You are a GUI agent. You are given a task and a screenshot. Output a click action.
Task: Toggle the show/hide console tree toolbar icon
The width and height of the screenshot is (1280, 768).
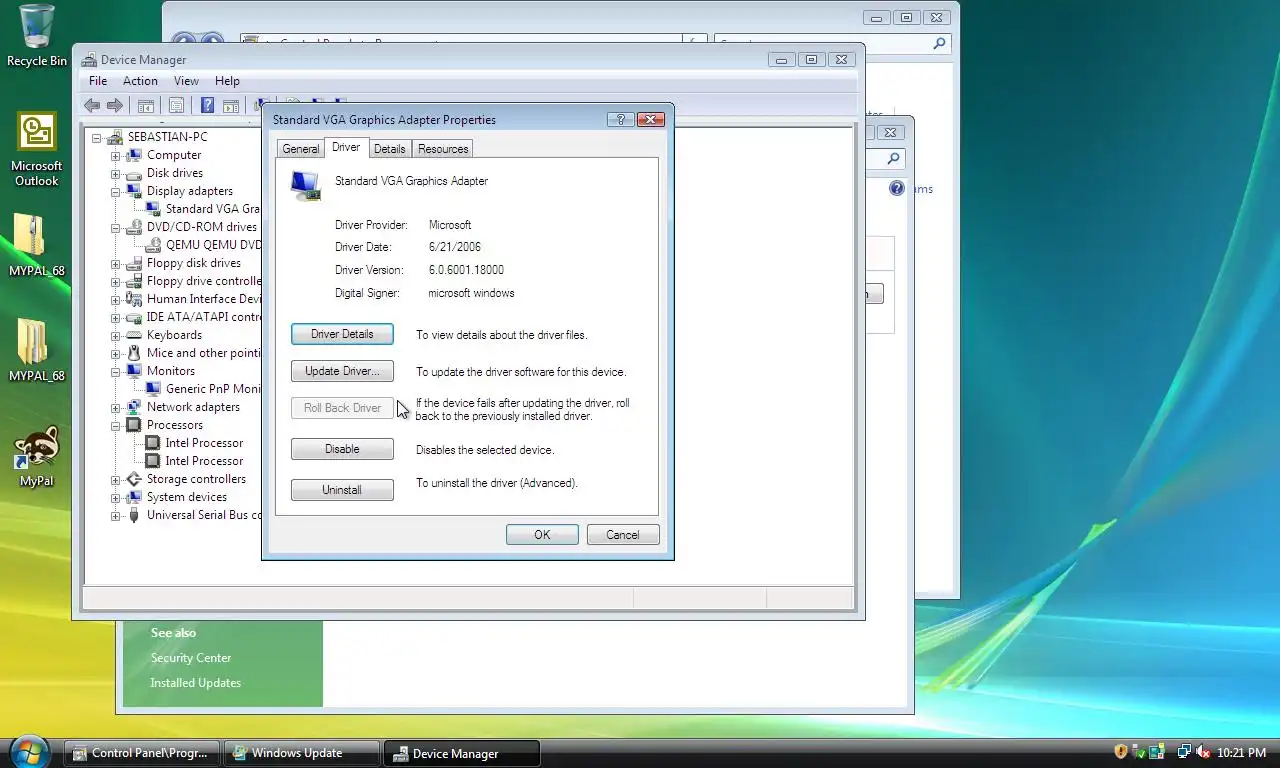(x=145, y=105)
